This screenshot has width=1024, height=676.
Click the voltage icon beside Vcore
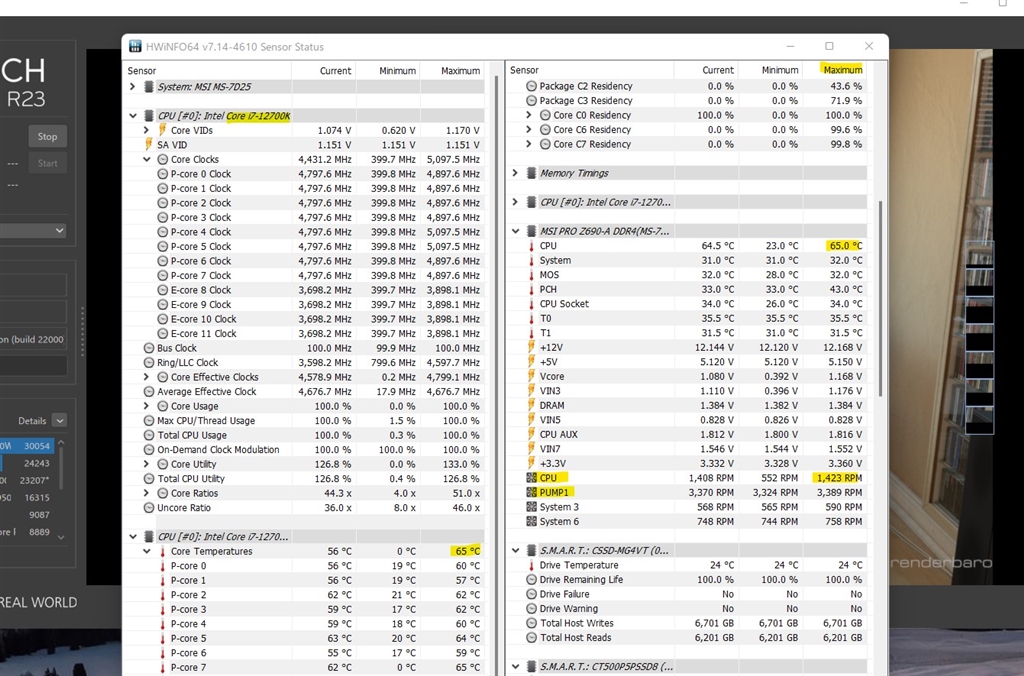[531, 376]
